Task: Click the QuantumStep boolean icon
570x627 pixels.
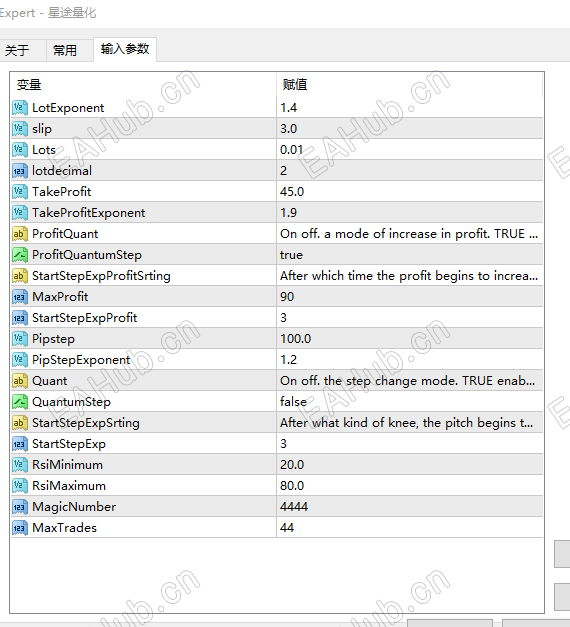Action: point(20,401)
